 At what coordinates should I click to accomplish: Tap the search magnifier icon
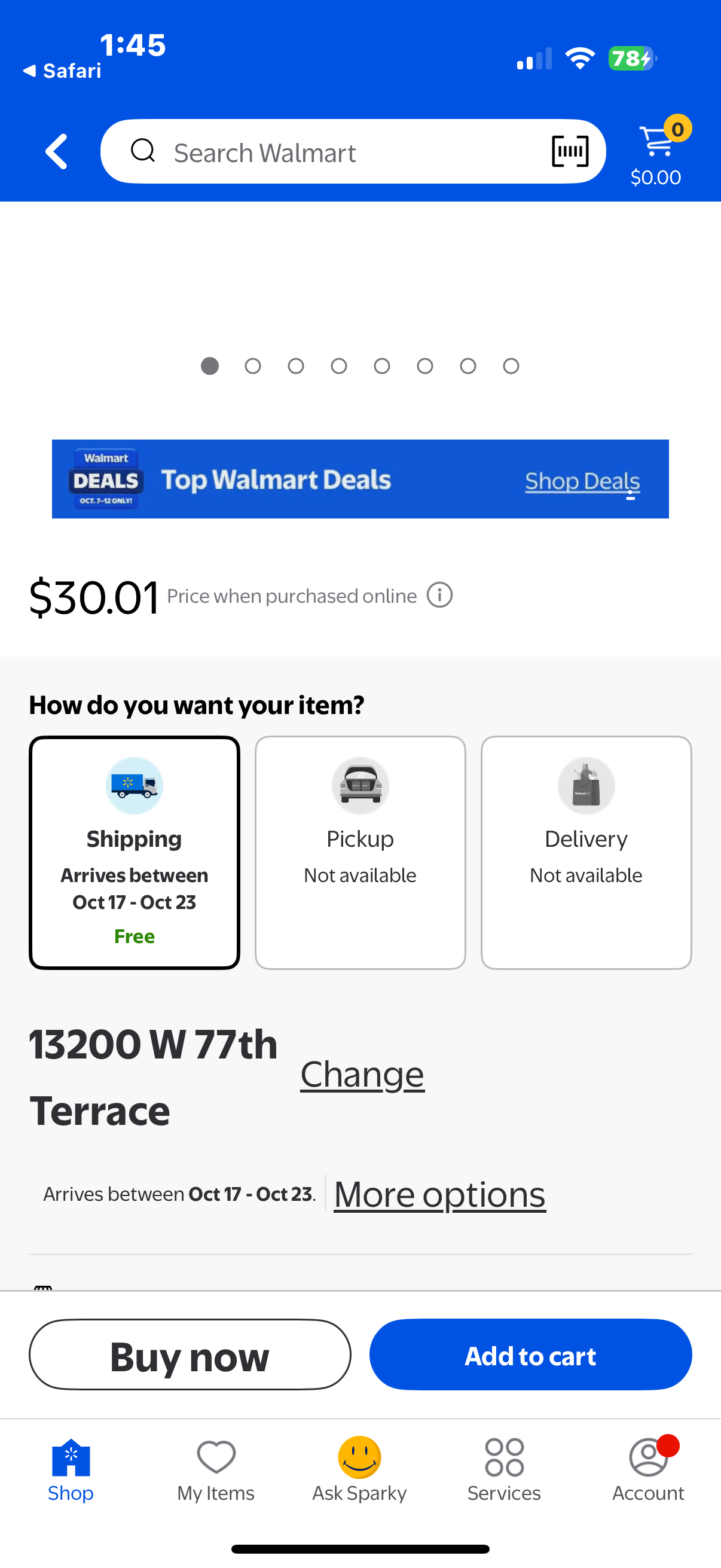143,150
